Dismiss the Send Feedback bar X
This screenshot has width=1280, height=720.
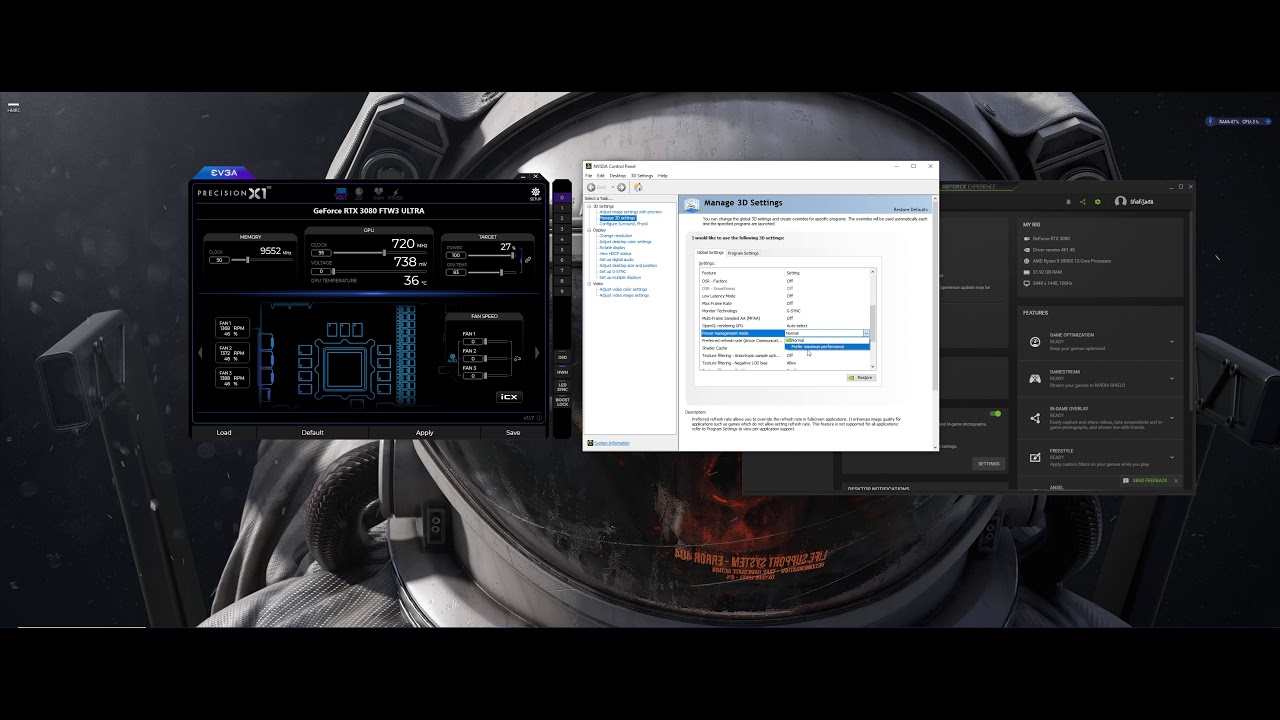tap(1176, 481)
